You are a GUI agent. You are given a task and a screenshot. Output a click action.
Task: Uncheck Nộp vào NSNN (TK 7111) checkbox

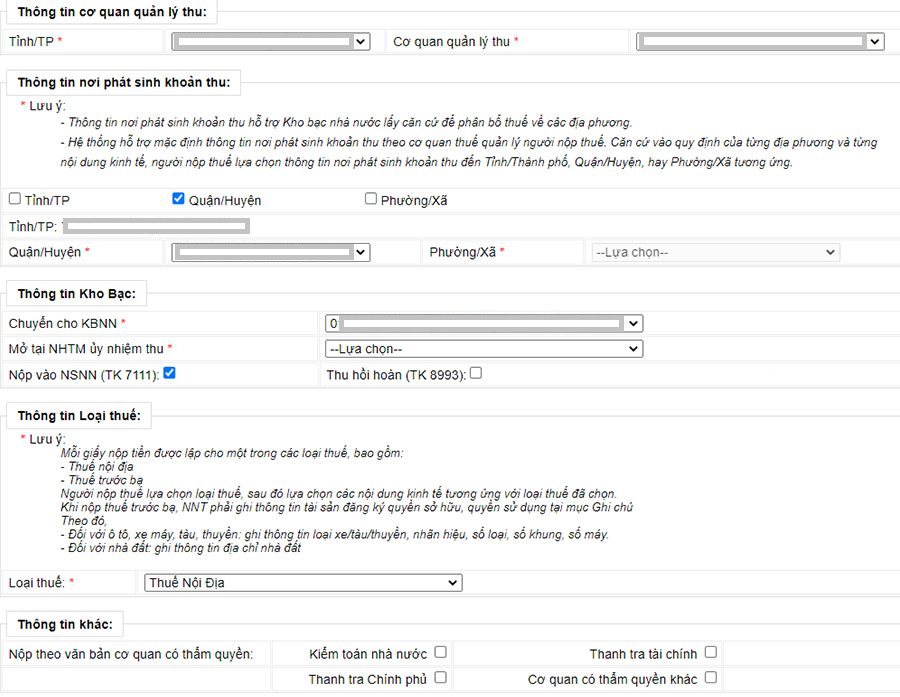170,374
